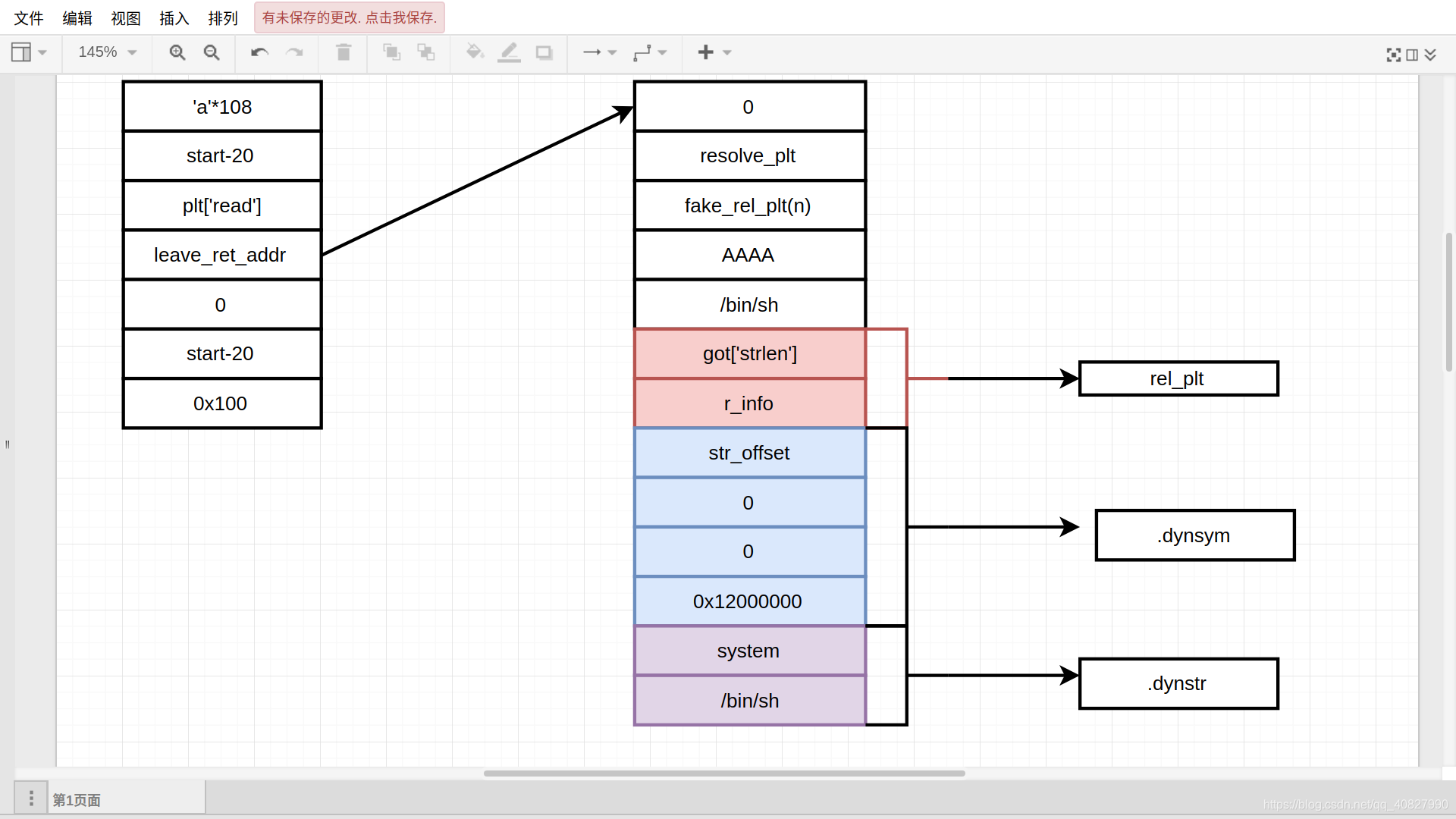Viewport: 1456px width, 819px height.
Task: Click the zoom out magnifier icon
Action: 212,52
